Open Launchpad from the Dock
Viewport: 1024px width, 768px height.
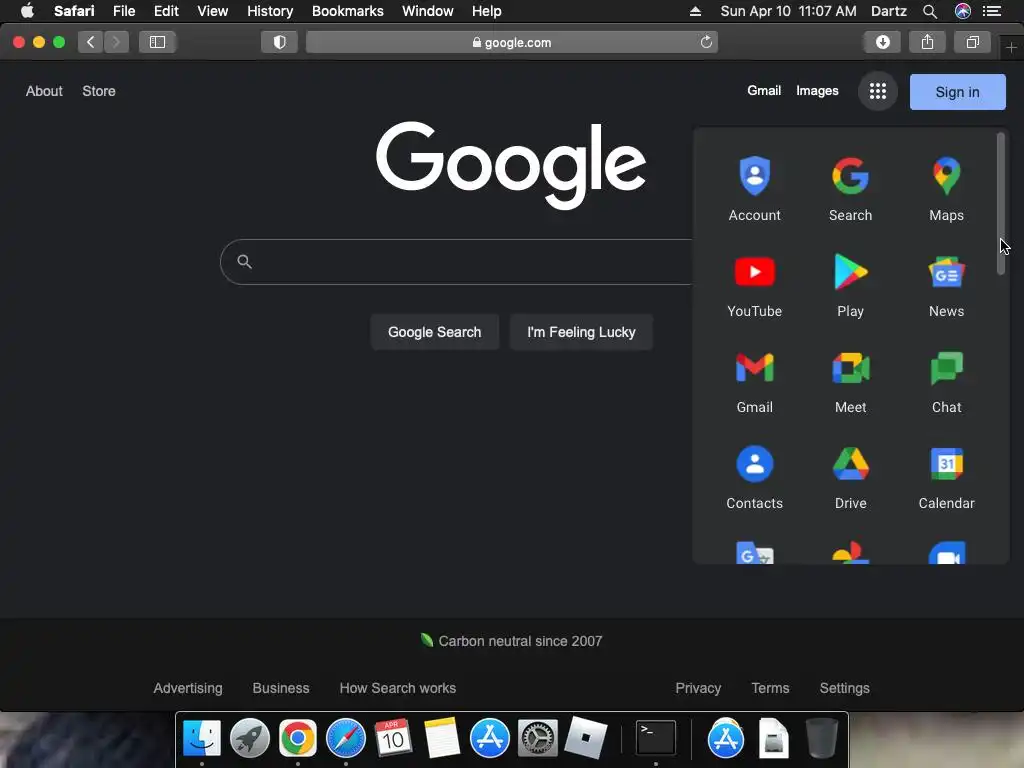click(x=249, y=738)
